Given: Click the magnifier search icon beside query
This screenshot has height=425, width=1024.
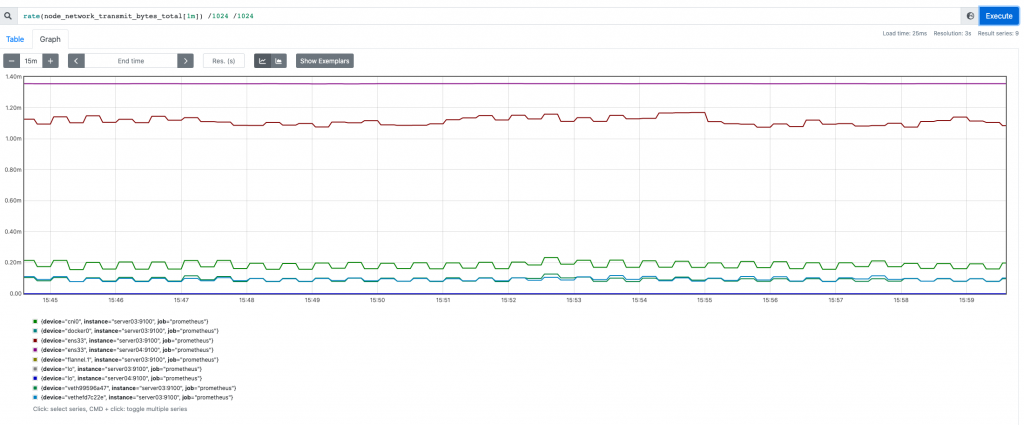Looking at the screenshot, I should tap(8, 16).
